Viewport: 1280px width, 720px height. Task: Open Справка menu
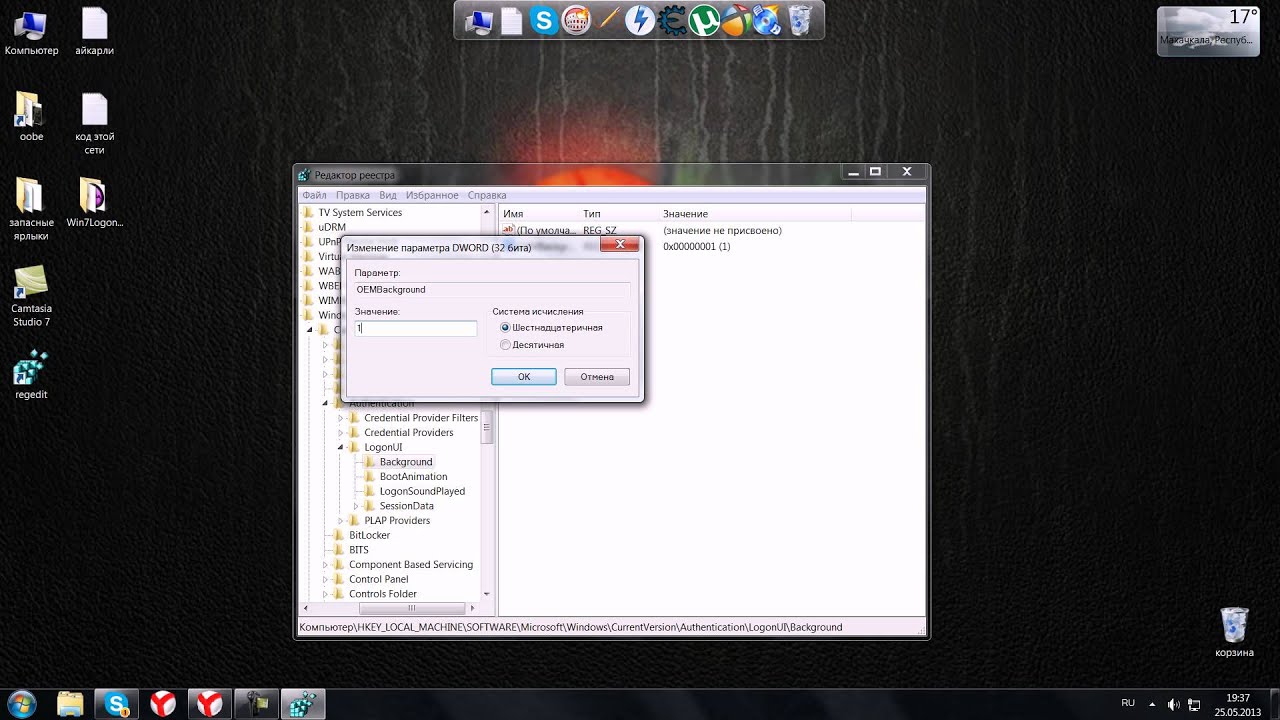click(487, 195)
